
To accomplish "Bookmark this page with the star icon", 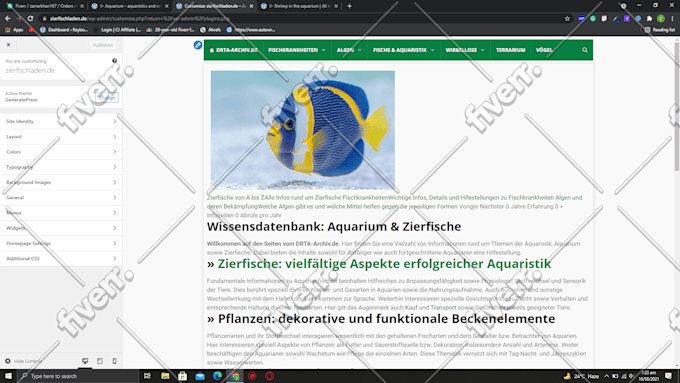I will [567, 19].
